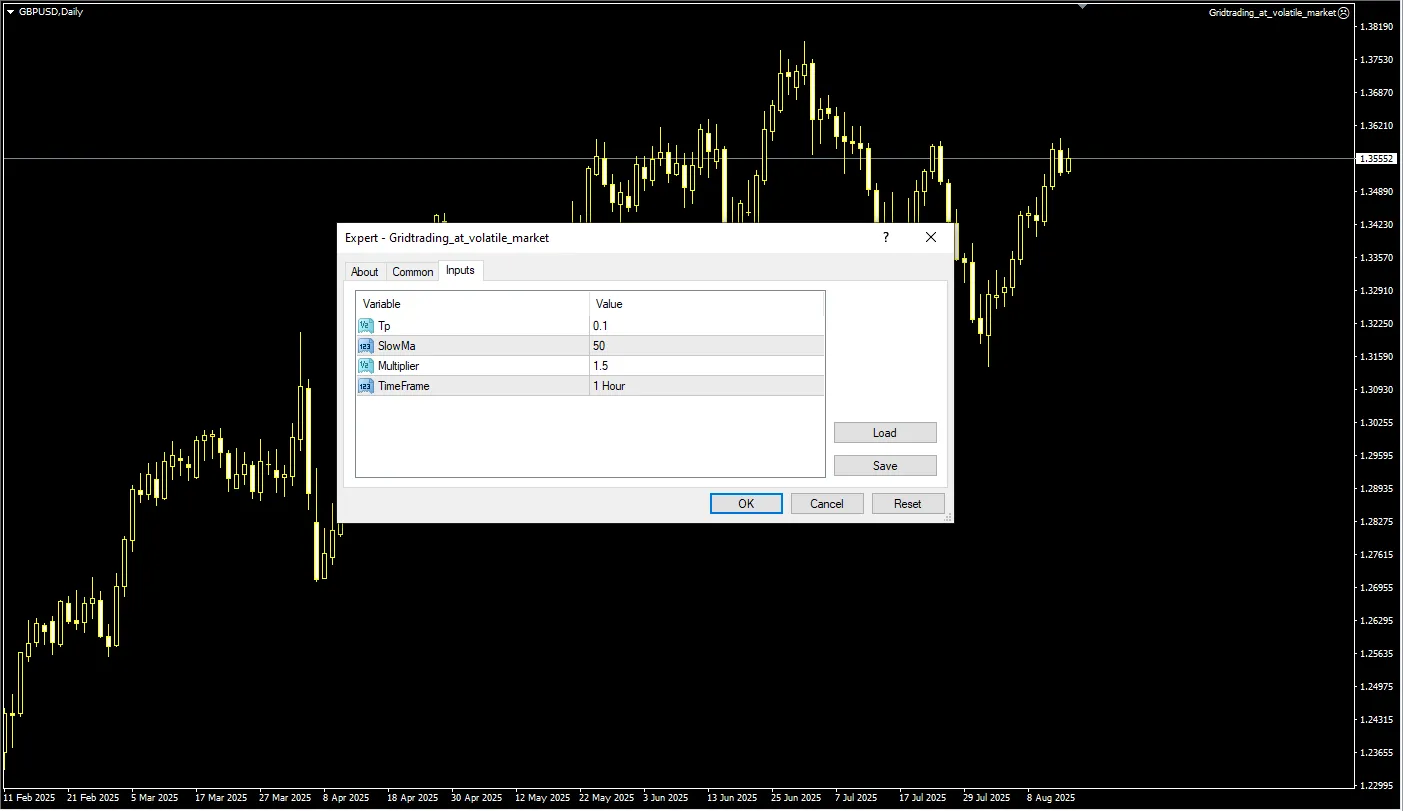
Task: Click the Reset button
Action: tap(908, 504)
